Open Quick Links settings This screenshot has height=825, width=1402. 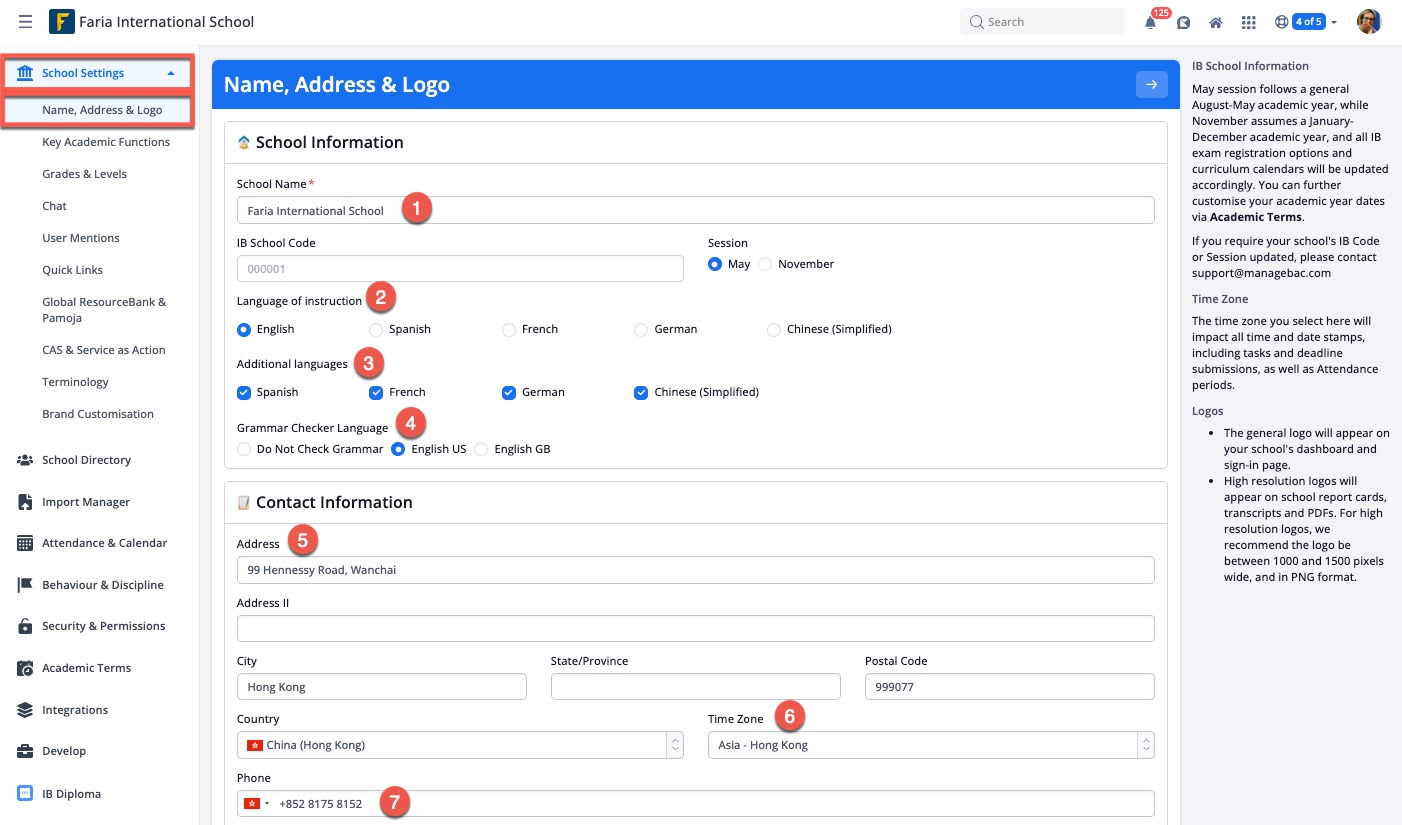coord(72,270)
